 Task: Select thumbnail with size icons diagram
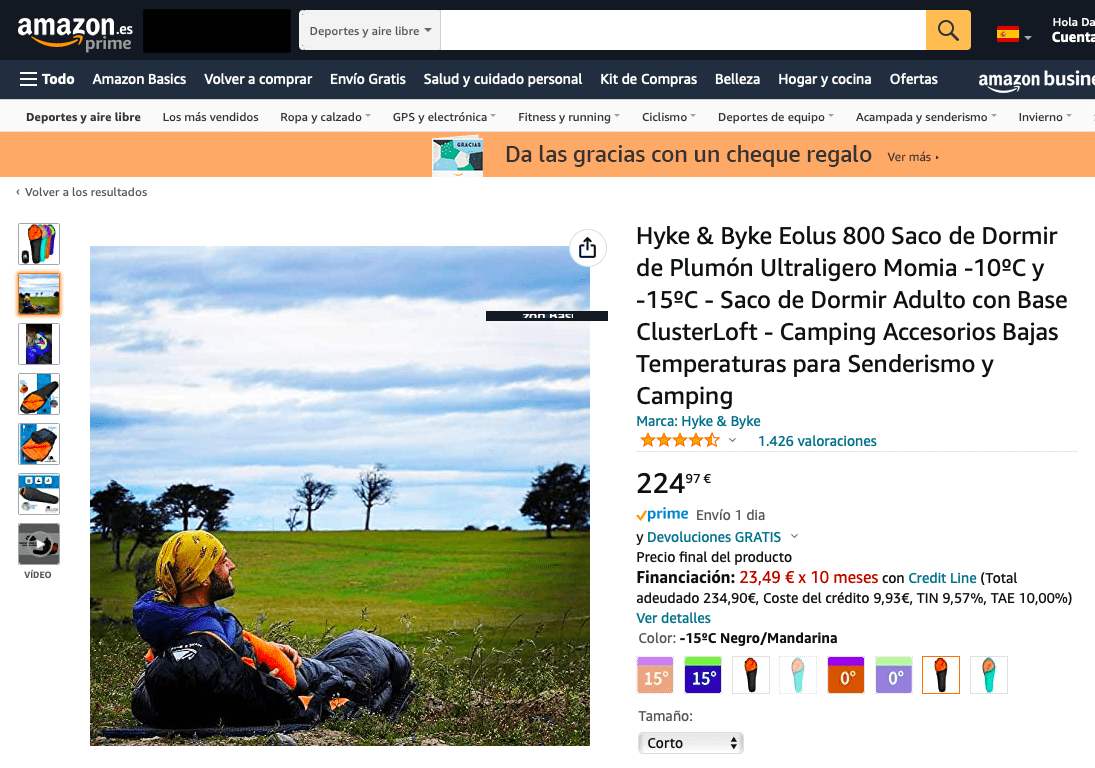pyautogui.click(x=39, y=494)
